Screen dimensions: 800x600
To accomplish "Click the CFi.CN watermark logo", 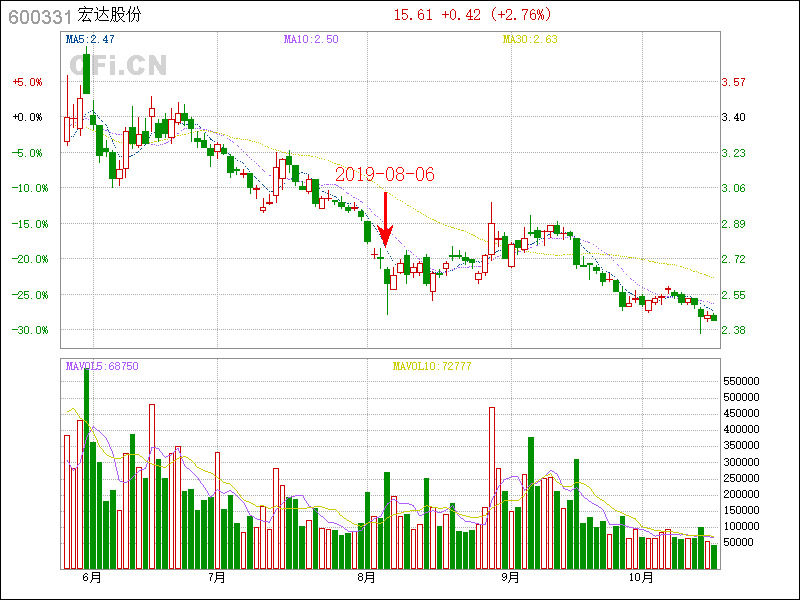I will coord(118,66).
